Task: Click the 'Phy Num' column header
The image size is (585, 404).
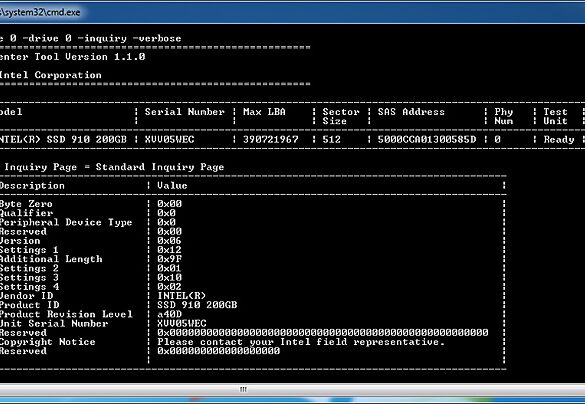Action: [504, 116]
